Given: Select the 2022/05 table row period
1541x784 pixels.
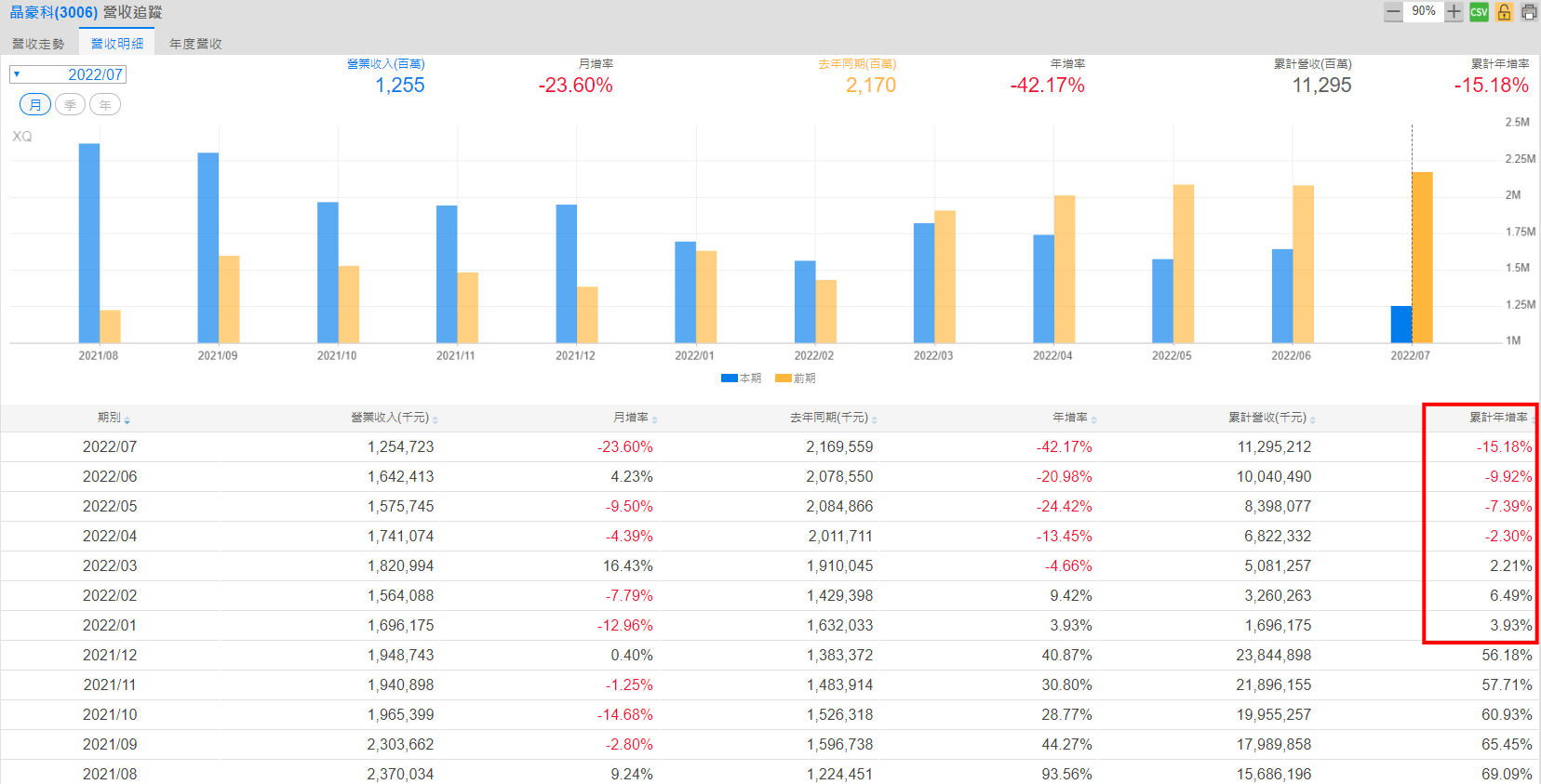Looking at the screenshot, I should click(x=110, y=507).
